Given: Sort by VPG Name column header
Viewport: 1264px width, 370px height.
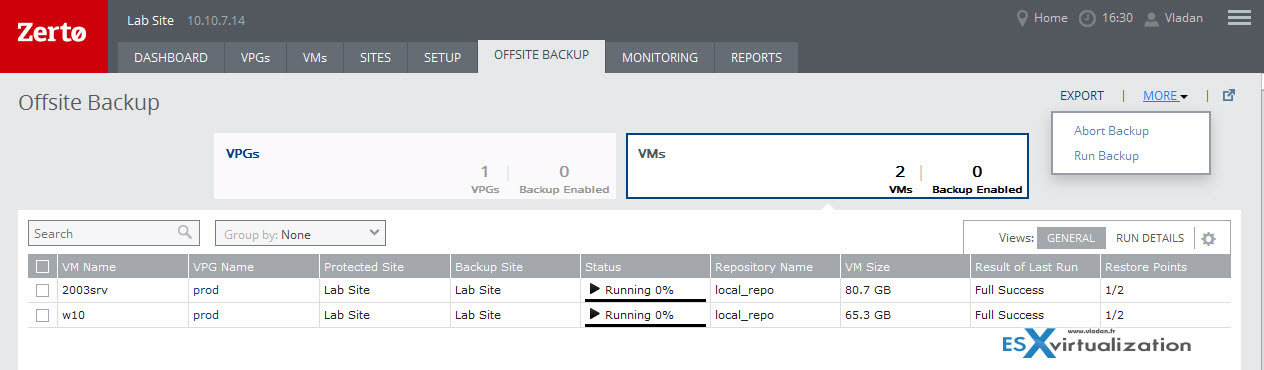Looking at the screenshot, I should tap(253, 267).
